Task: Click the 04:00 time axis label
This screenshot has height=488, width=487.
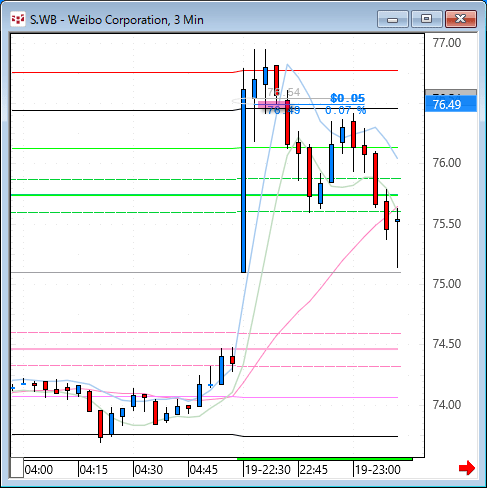Action: pyautogui.click(x=39, y=470)
